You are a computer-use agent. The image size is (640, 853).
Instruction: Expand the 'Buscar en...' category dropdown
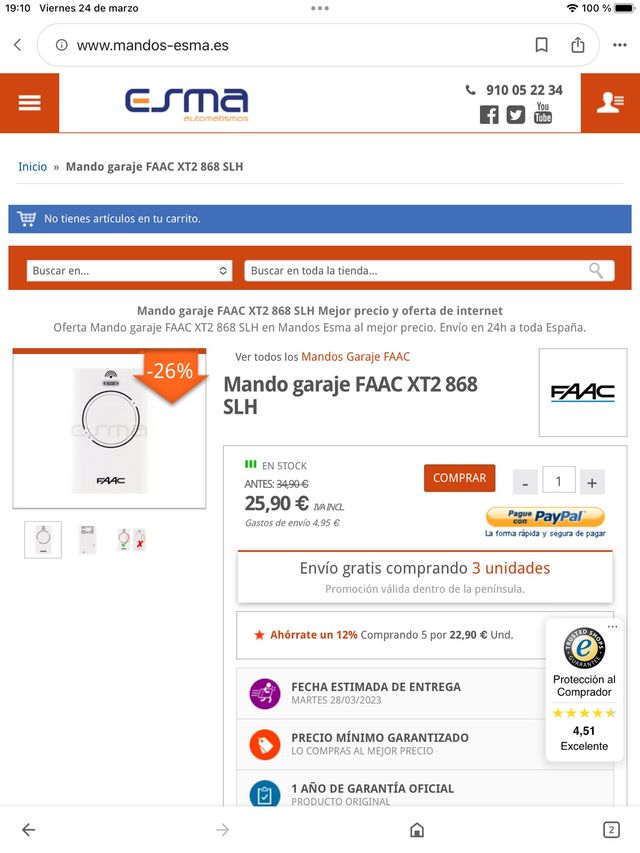[x=130, y=270]
